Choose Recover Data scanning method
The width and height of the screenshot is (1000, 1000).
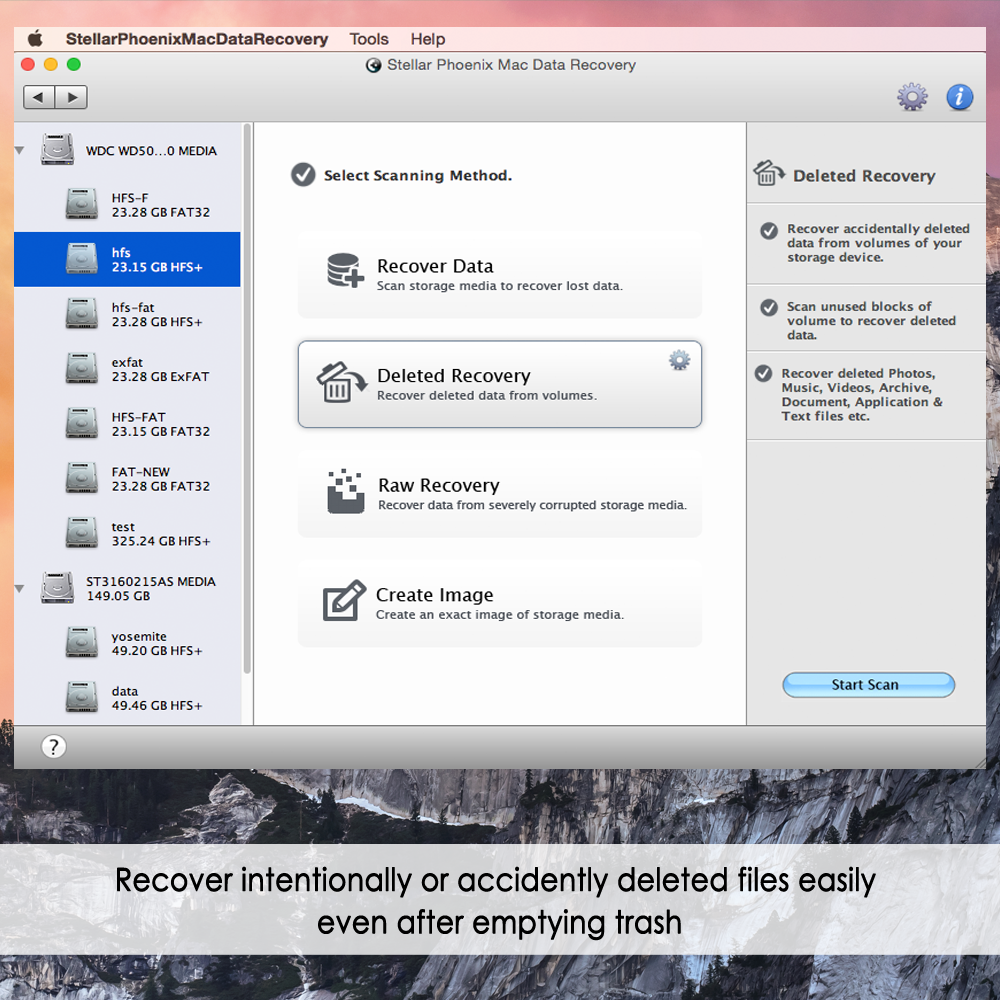[500, 276]
